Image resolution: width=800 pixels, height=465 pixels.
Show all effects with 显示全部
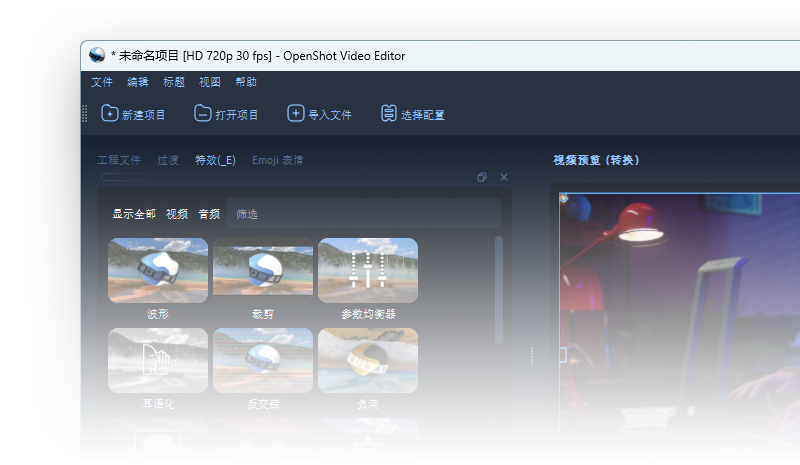[134, 214]
